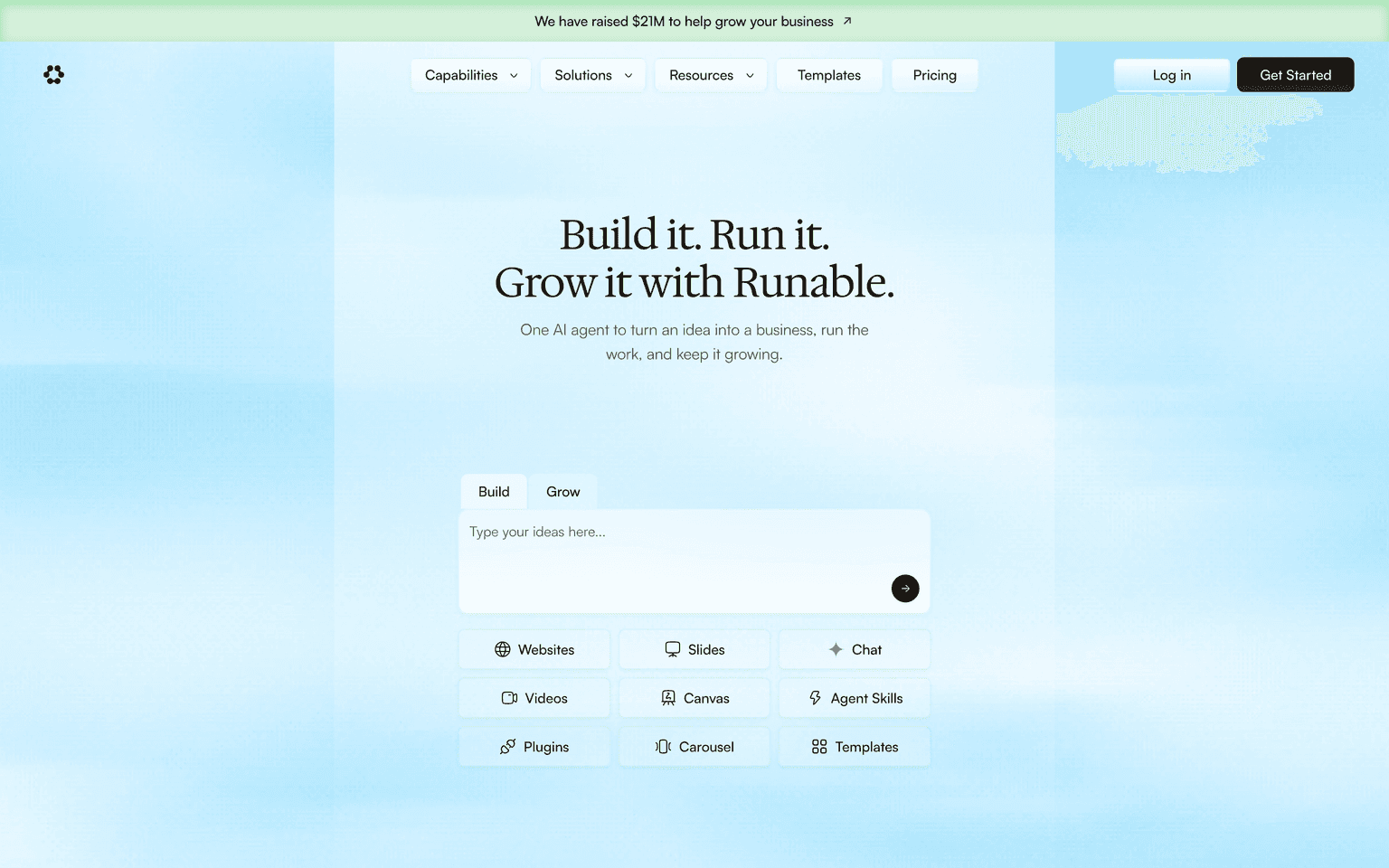This screenshot has width=1389, height=868.
Task: Click the Runable flower logo
Action: 53,74
